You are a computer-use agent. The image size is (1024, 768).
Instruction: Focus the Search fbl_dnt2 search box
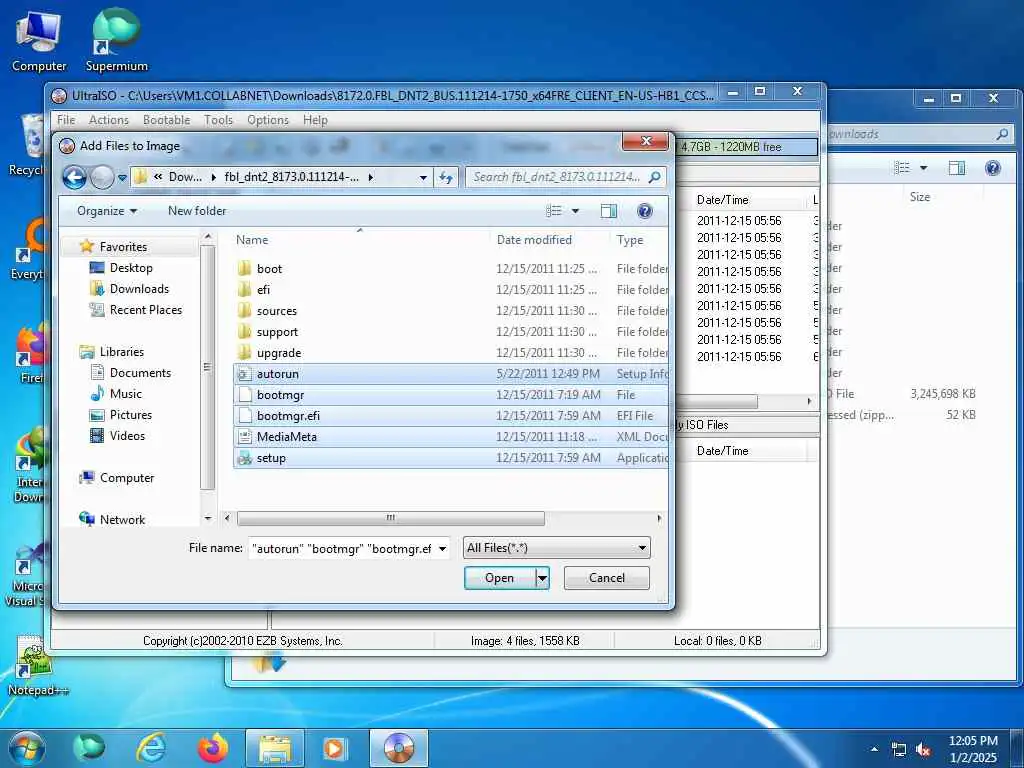click(556, 177)
